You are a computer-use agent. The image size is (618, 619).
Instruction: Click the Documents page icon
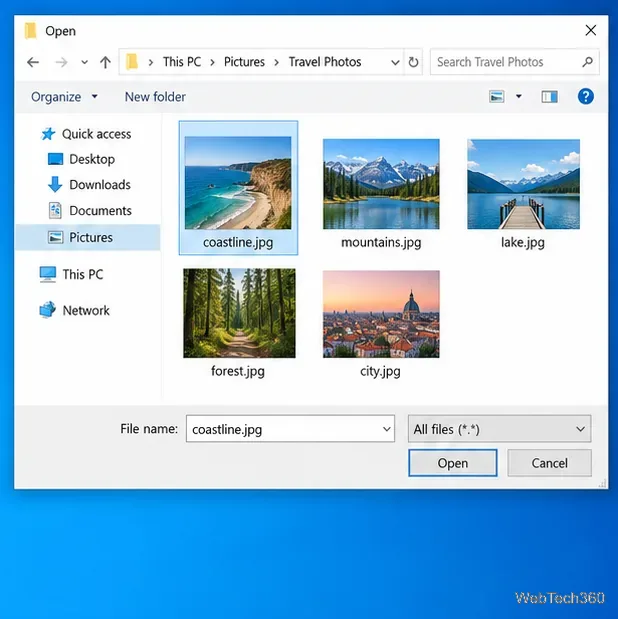point(55,211)
